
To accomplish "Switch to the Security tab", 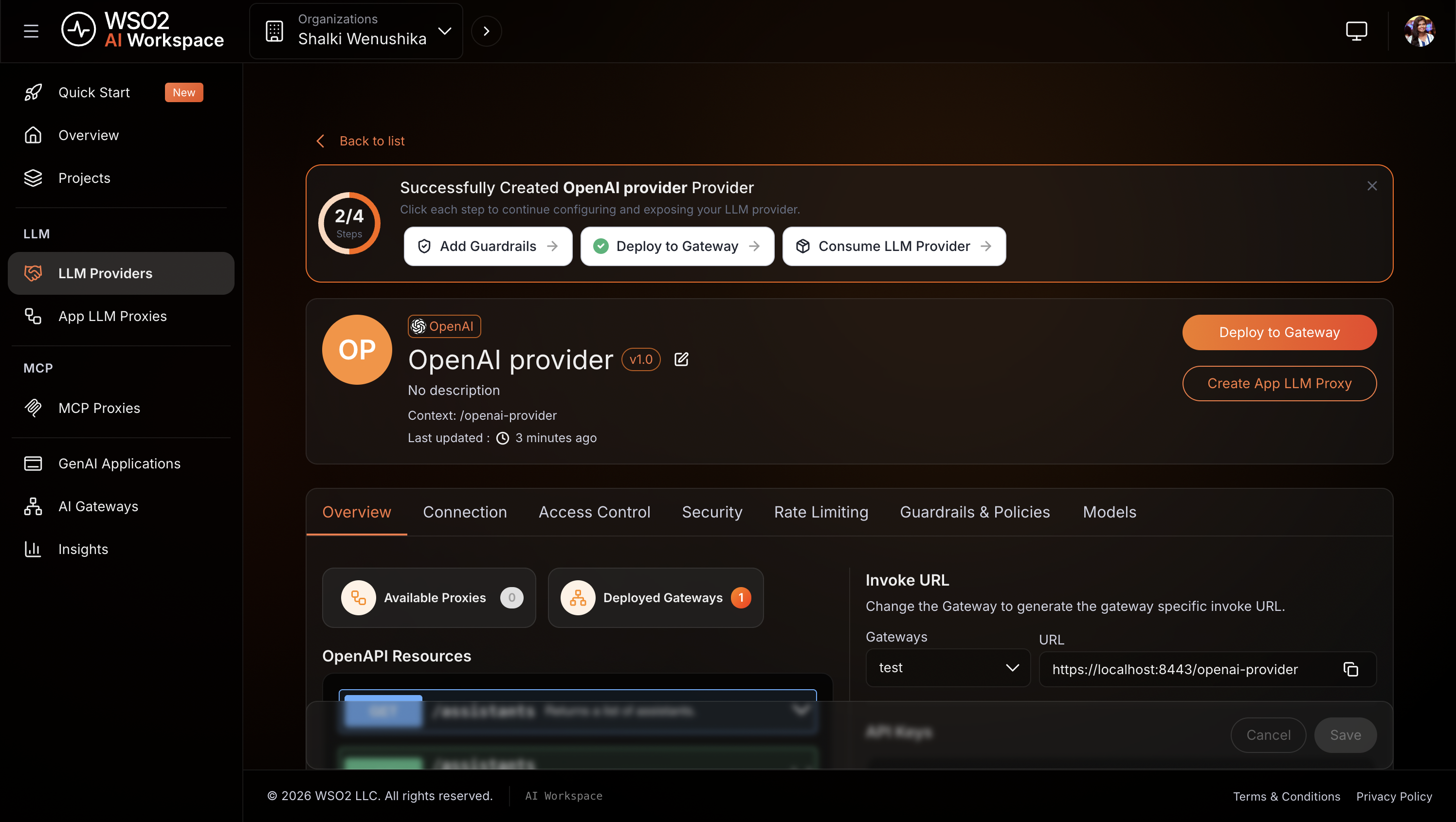I will 711,512.
